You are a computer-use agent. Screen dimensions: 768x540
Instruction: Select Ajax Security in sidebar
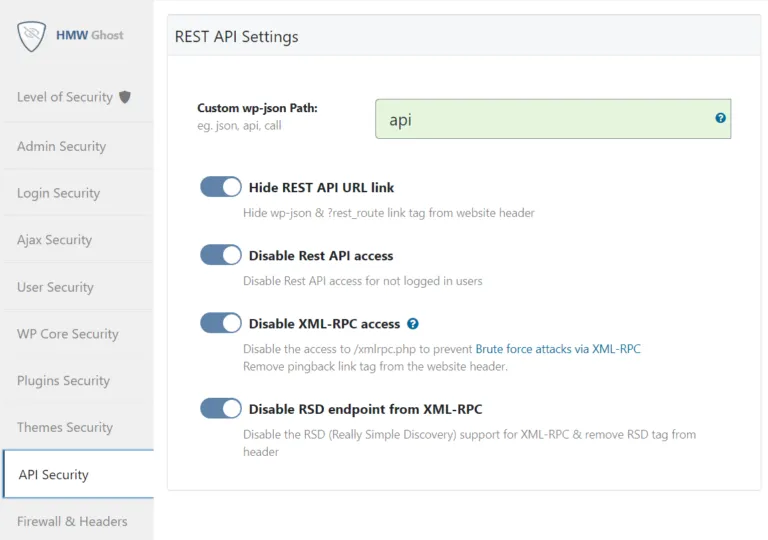(54, 240)
